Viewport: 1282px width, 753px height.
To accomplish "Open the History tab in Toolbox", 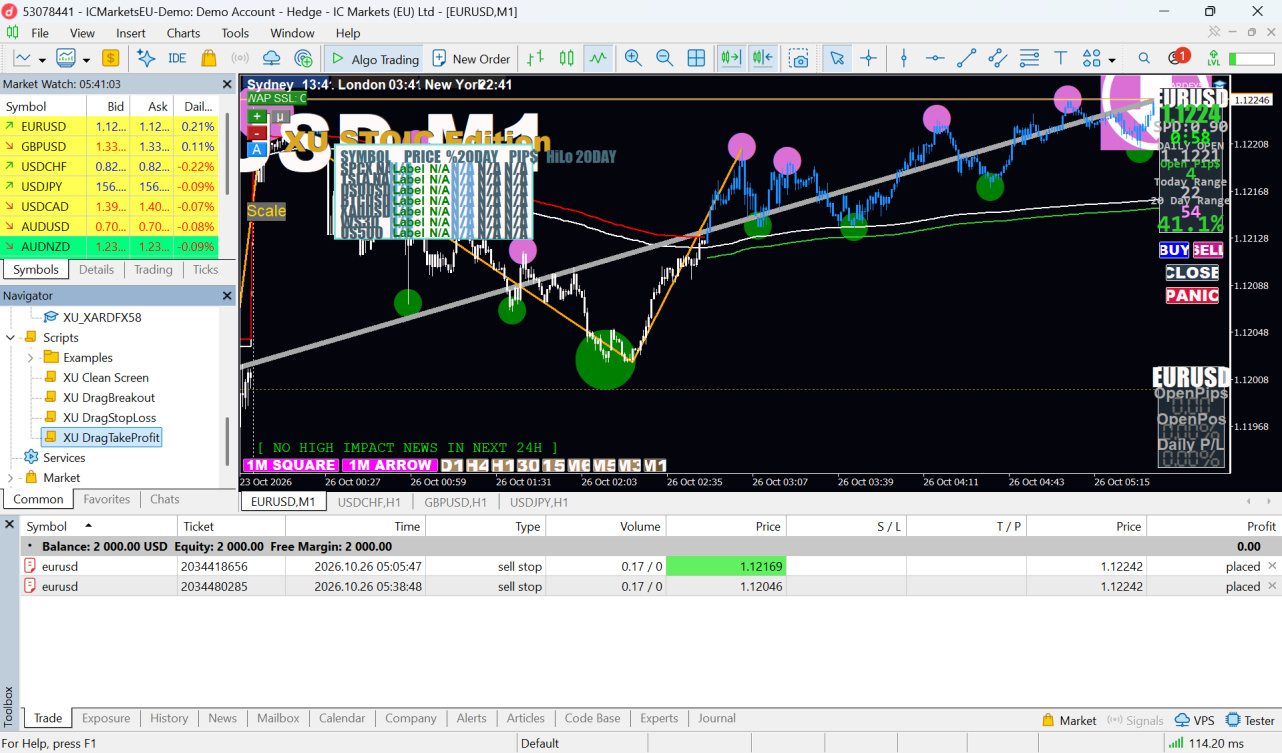I will 169,718.
